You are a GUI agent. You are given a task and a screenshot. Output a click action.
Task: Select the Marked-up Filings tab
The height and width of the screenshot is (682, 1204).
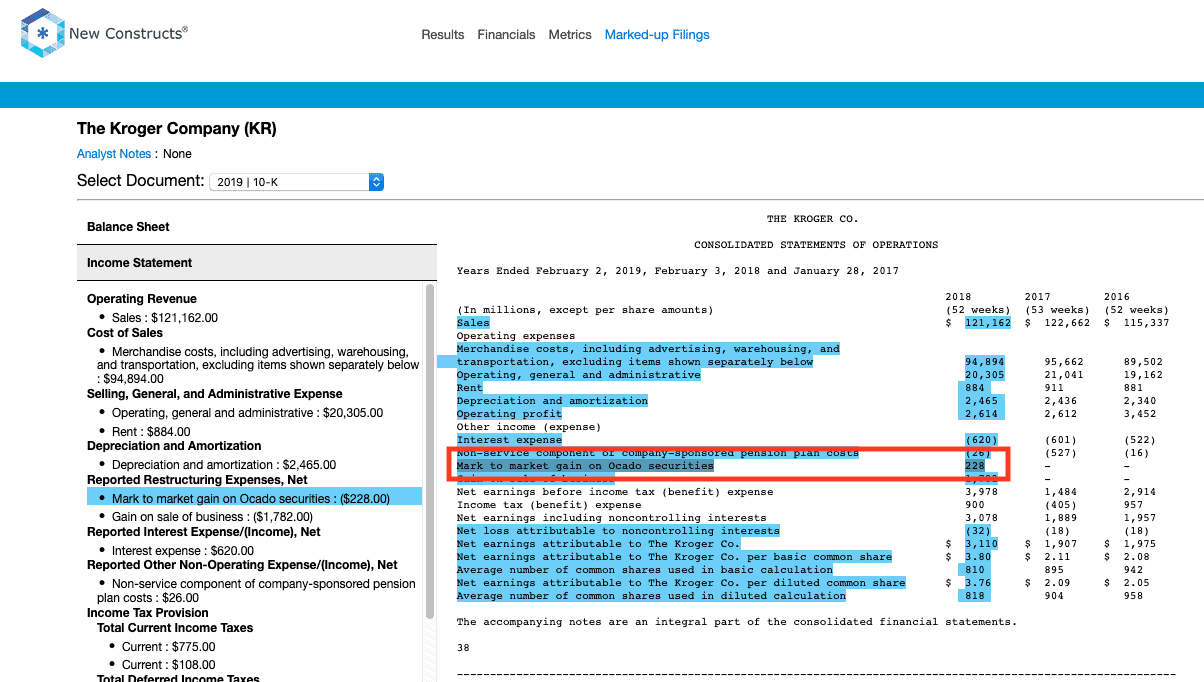tap(657, 35)
